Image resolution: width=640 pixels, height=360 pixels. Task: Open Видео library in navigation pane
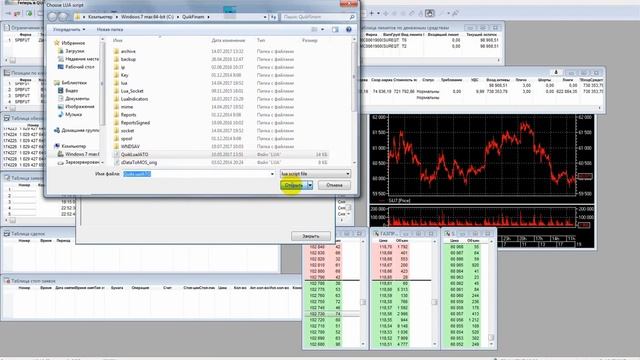click(71, 91)
